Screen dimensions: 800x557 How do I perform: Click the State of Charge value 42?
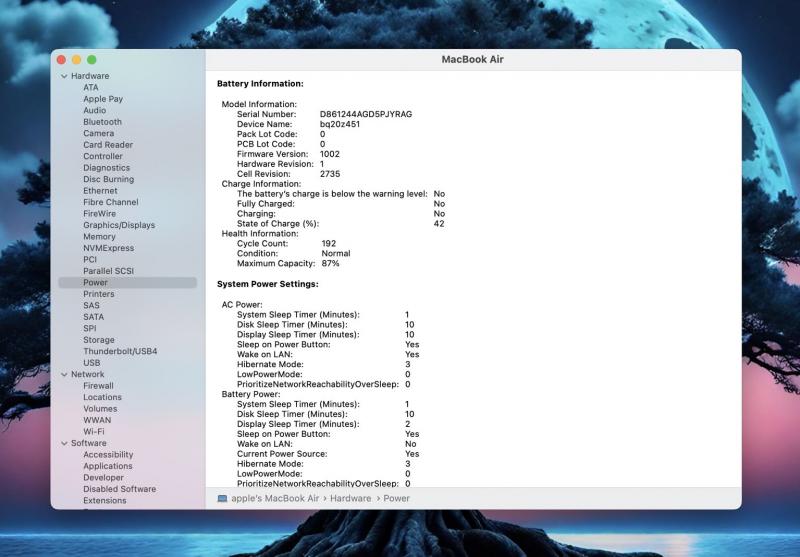click(439, 223)
